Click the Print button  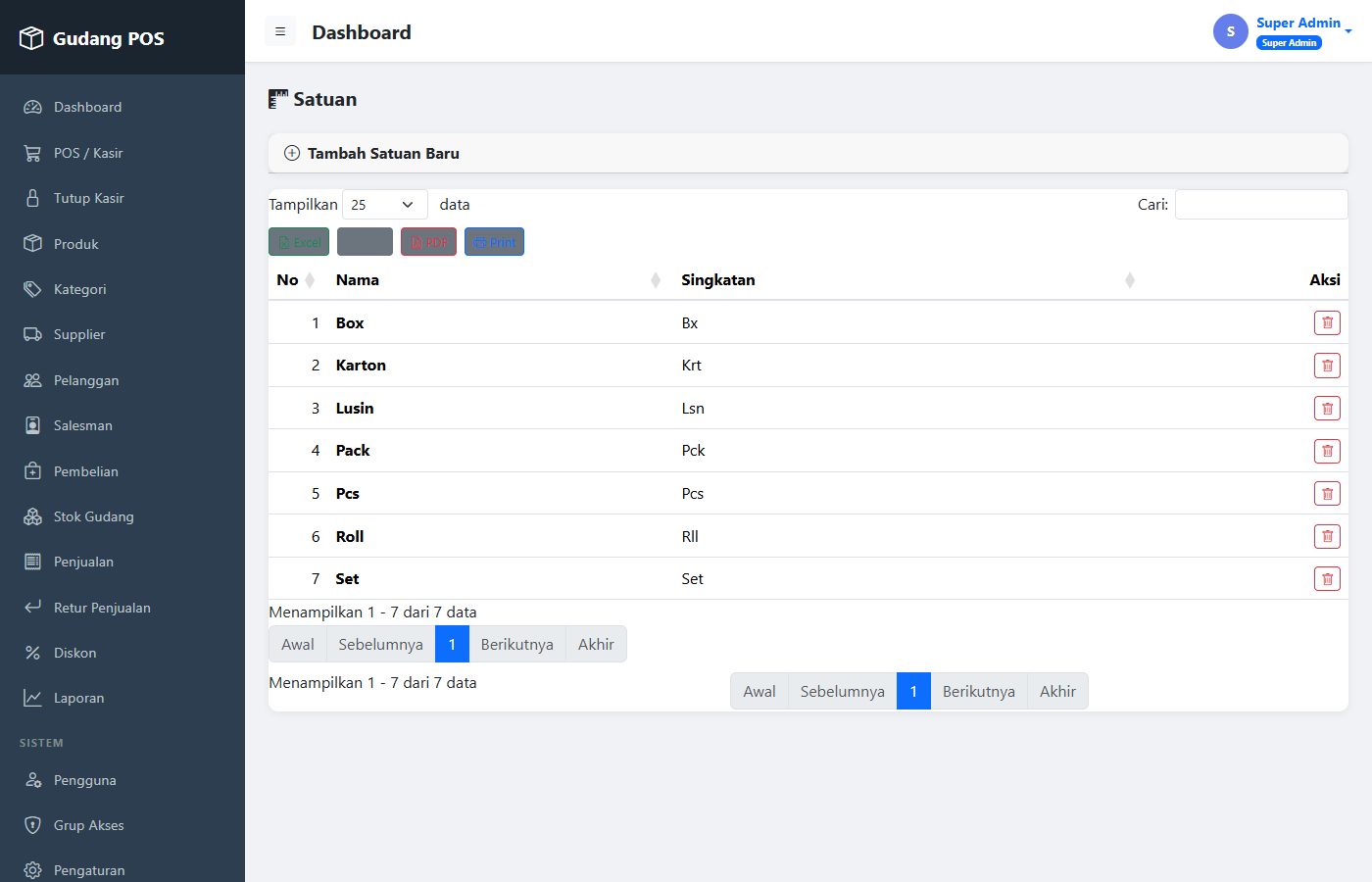(494, 242)
